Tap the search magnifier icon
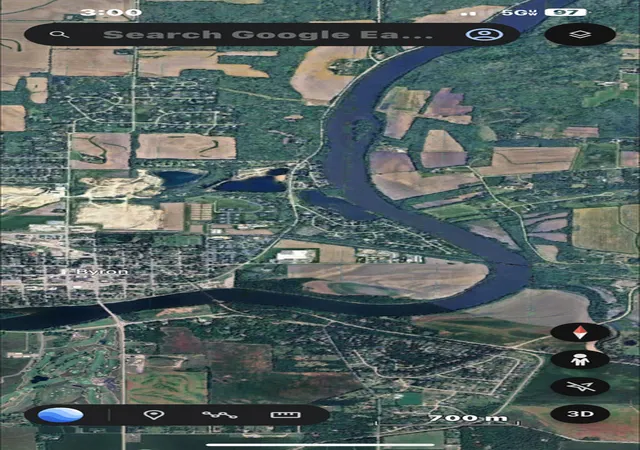 pos(59,34)
